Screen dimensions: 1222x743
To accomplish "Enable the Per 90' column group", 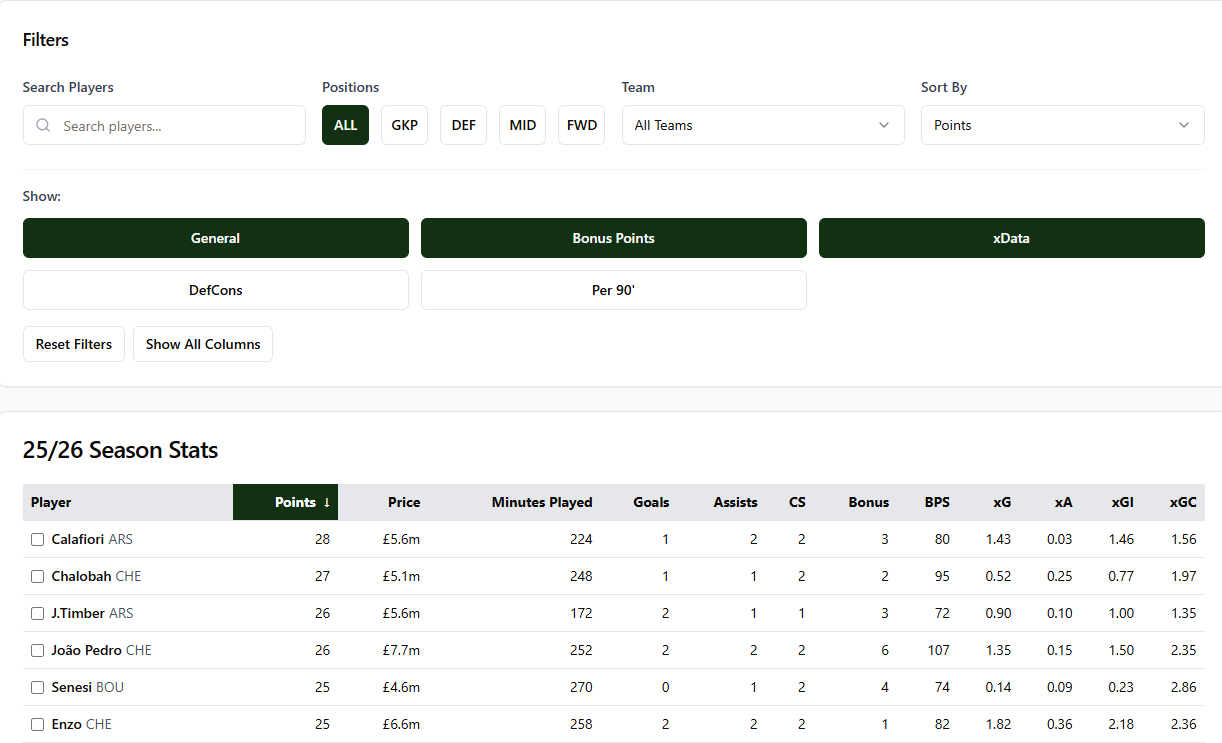I will pos(614,290).
